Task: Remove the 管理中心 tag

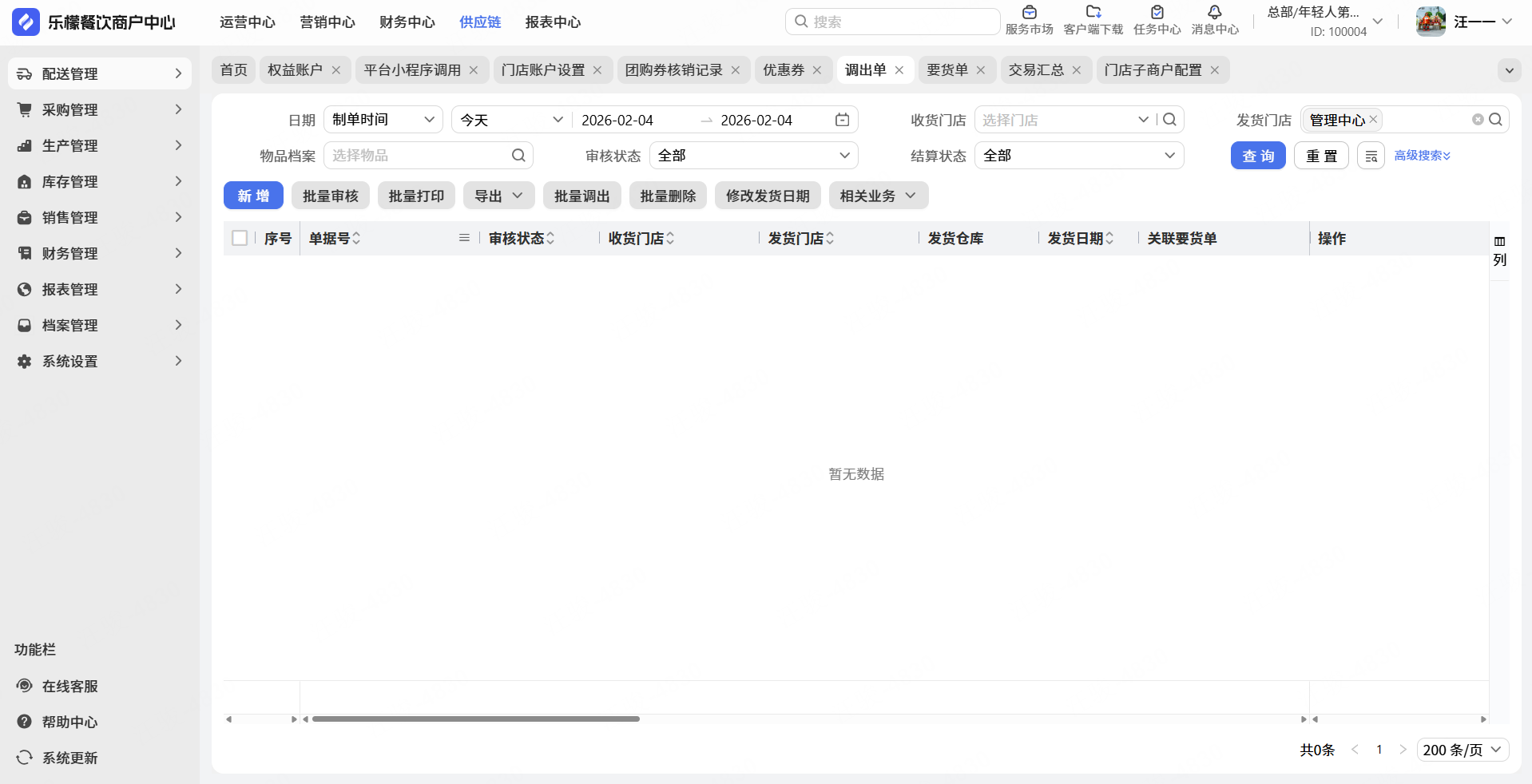Action: click(1373, 120)
